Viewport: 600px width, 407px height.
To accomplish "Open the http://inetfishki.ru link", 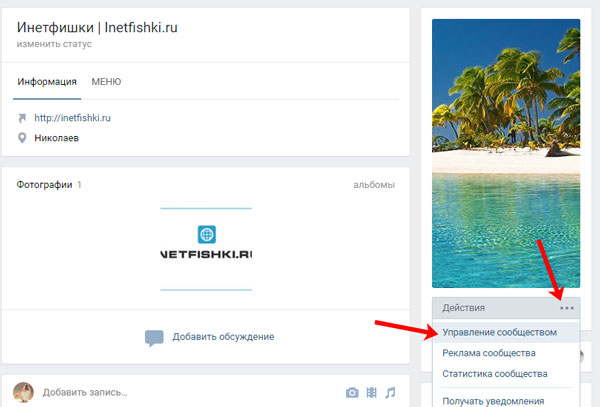I will pyautogui.click(x=72, y=118).
